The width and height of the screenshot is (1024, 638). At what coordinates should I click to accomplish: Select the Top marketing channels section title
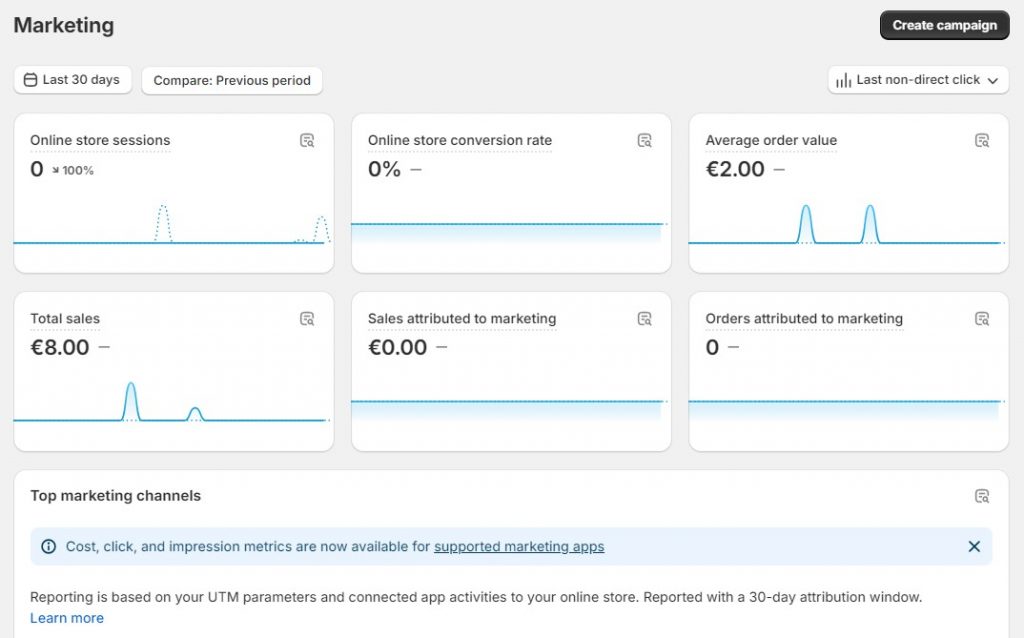116,495
